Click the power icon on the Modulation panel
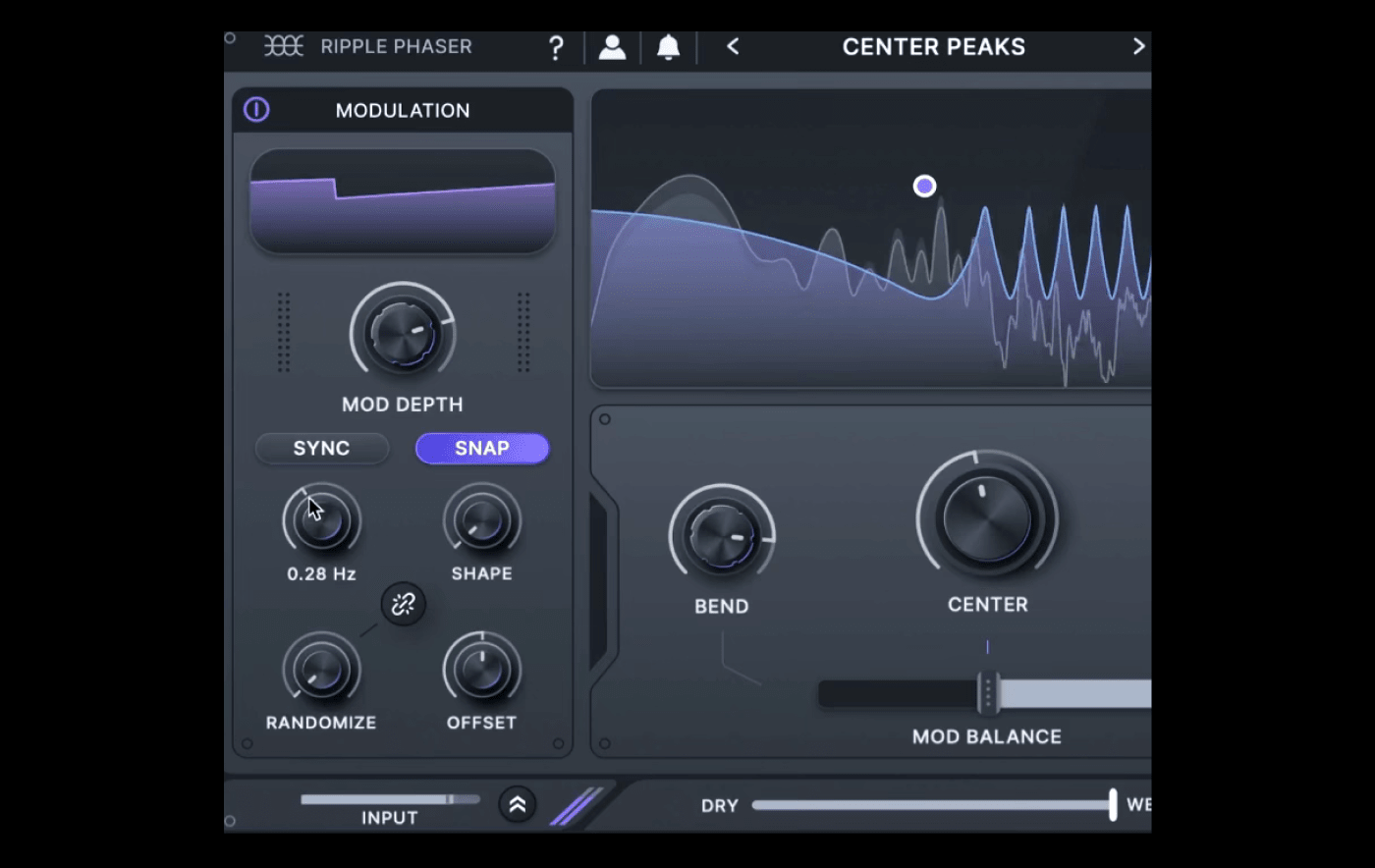The image size is (1375, 868). 255,110
